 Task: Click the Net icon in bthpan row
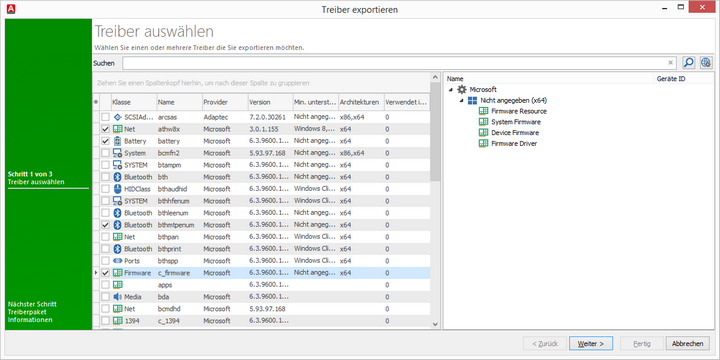click(x=118, y=237)
